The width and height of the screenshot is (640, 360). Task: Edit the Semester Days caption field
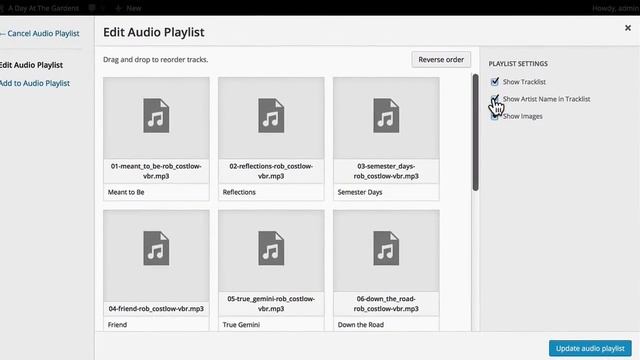pyautogui.click(x=386, y=192)
